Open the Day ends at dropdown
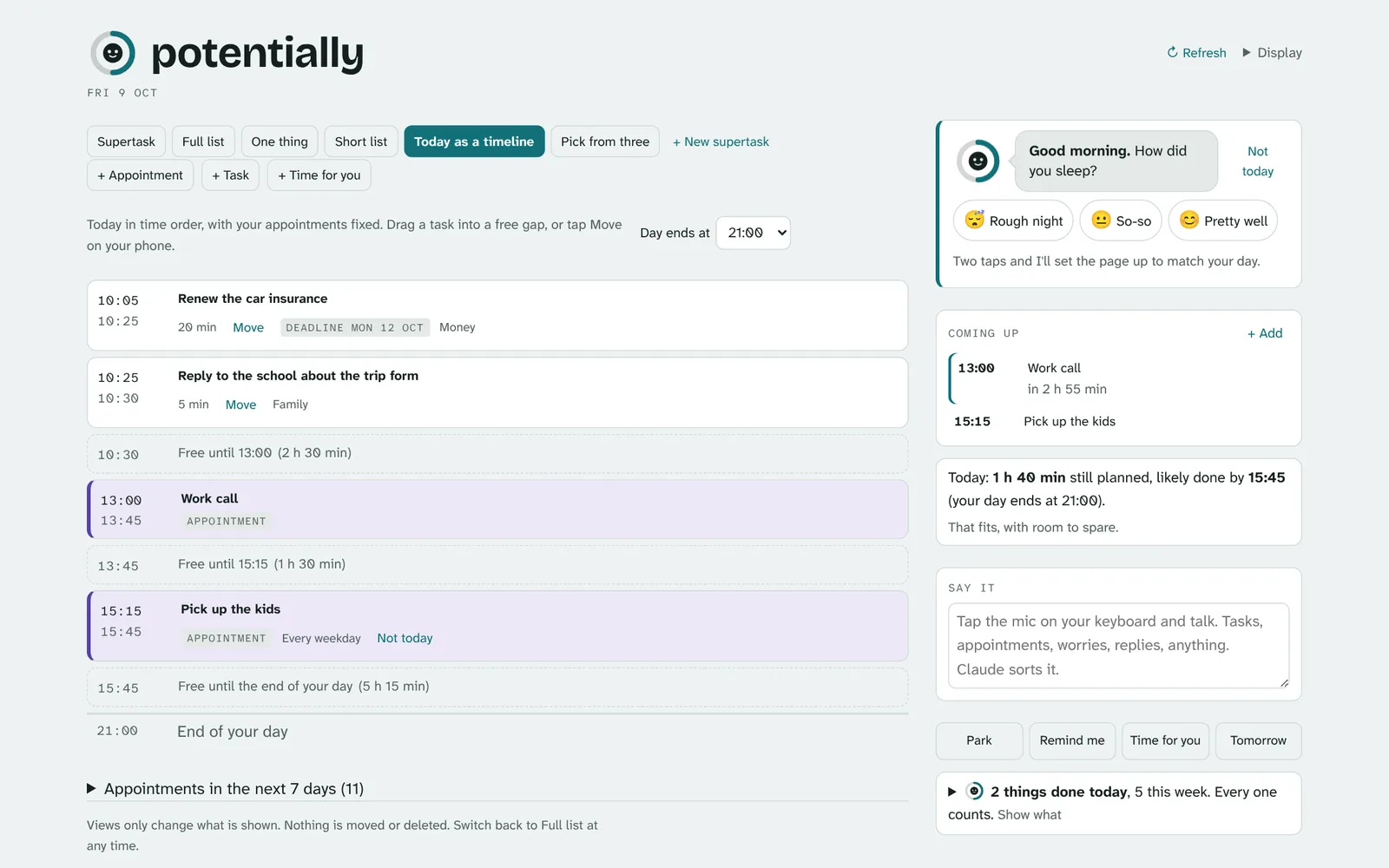Screen dimensions: 1389x868 [x=753, y=233]
